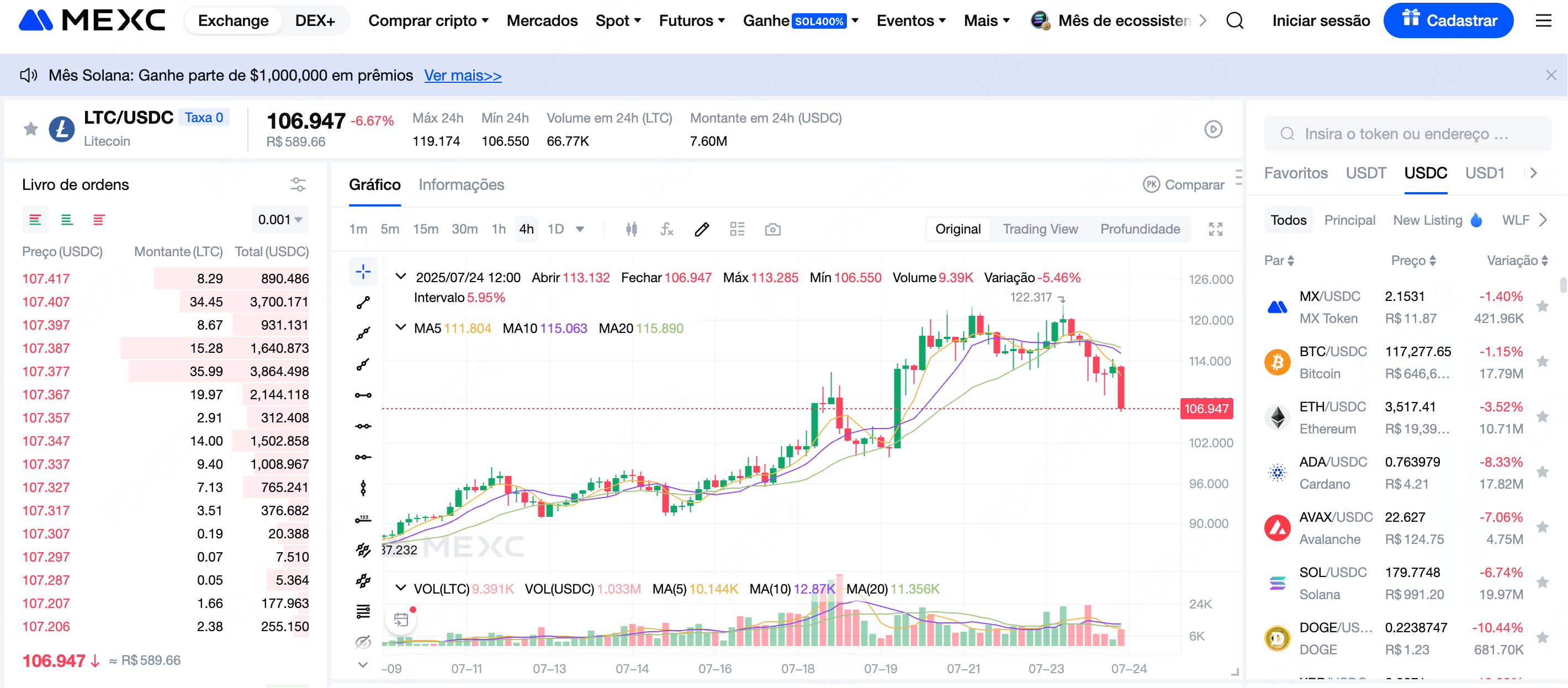This screenshot has width=1568, height=688.
Task: Favorite the BTC/USDC pair star
Action: (1542, 362)
